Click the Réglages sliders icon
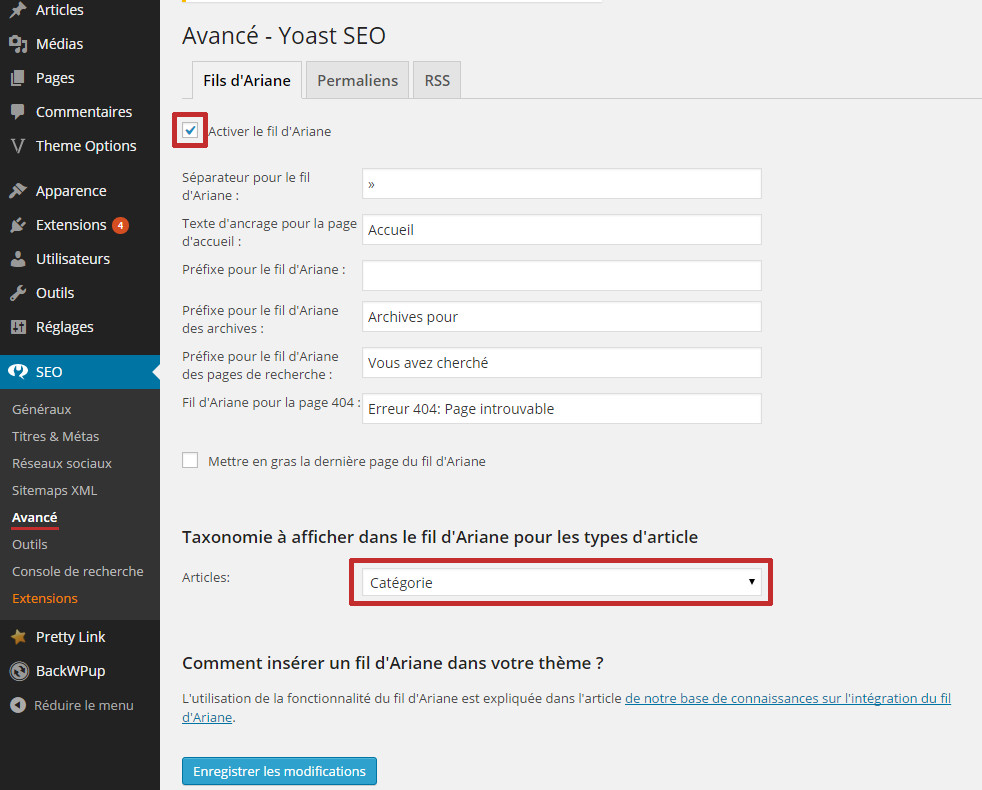Screen dimensions: 982x790 [x=18, y=326]
